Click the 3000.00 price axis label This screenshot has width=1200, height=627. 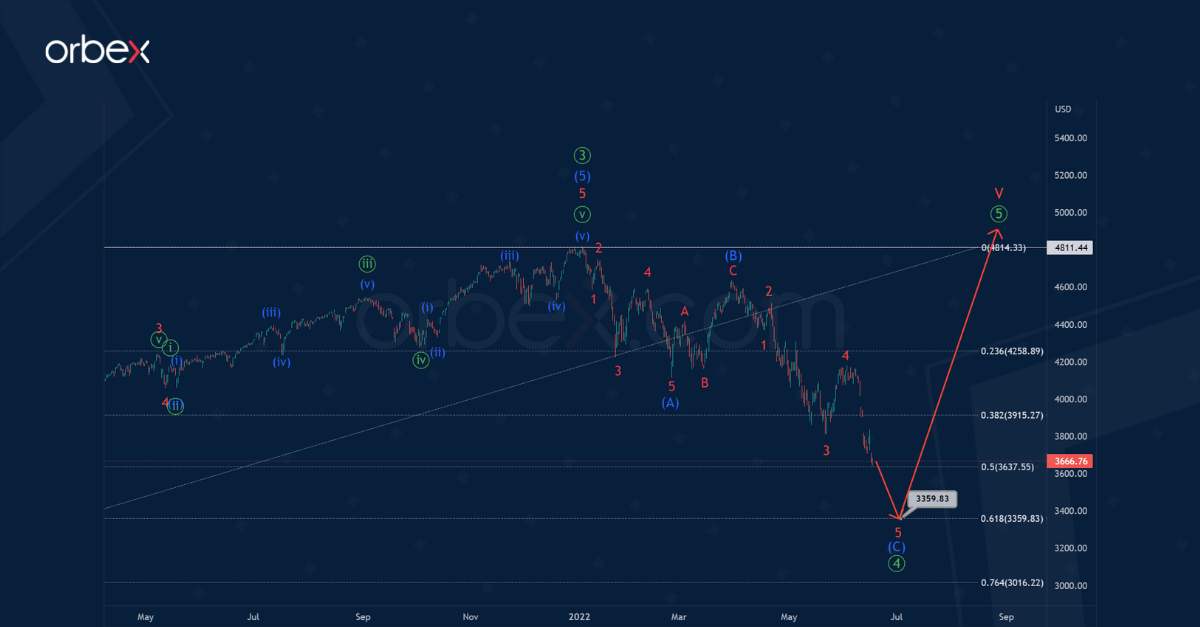click(x=1072, y=586)
